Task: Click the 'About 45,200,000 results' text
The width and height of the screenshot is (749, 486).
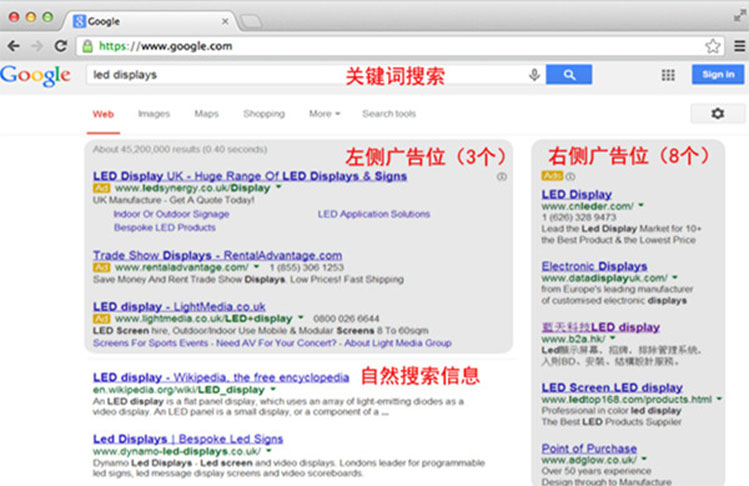Action: point(180,150)
